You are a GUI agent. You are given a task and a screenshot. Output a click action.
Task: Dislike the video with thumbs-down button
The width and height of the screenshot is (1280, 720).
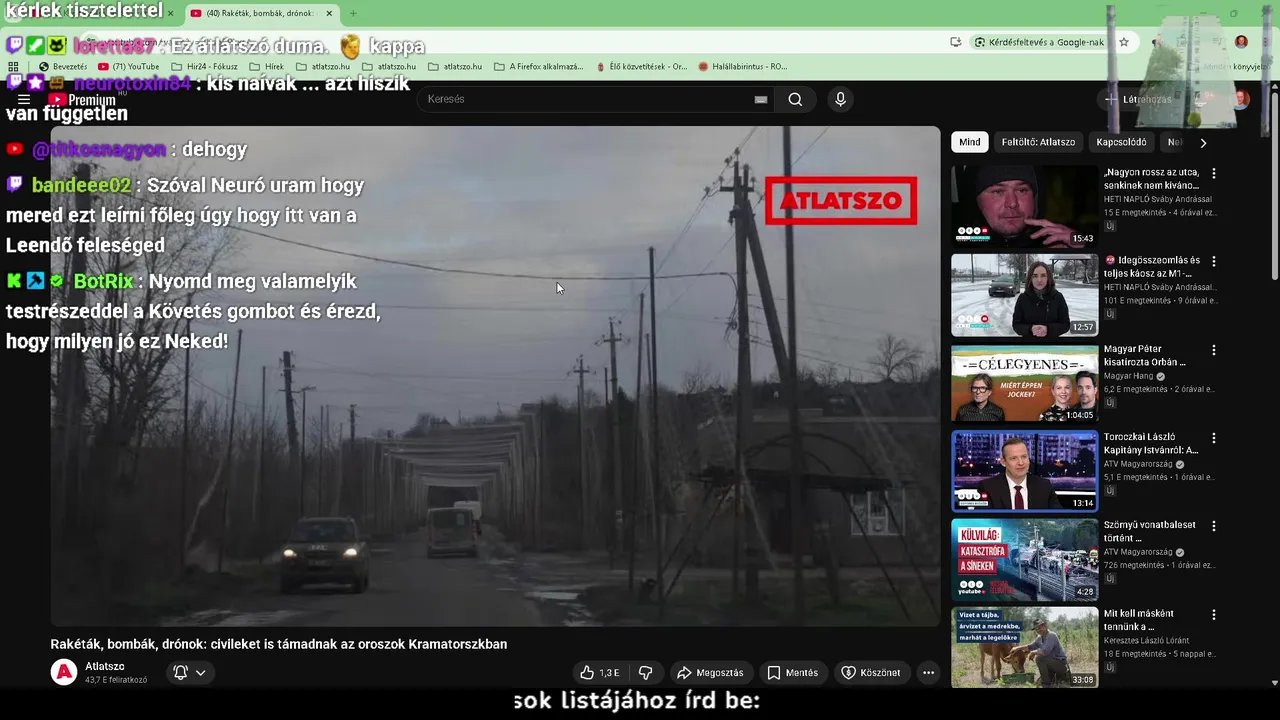(646, 673)
